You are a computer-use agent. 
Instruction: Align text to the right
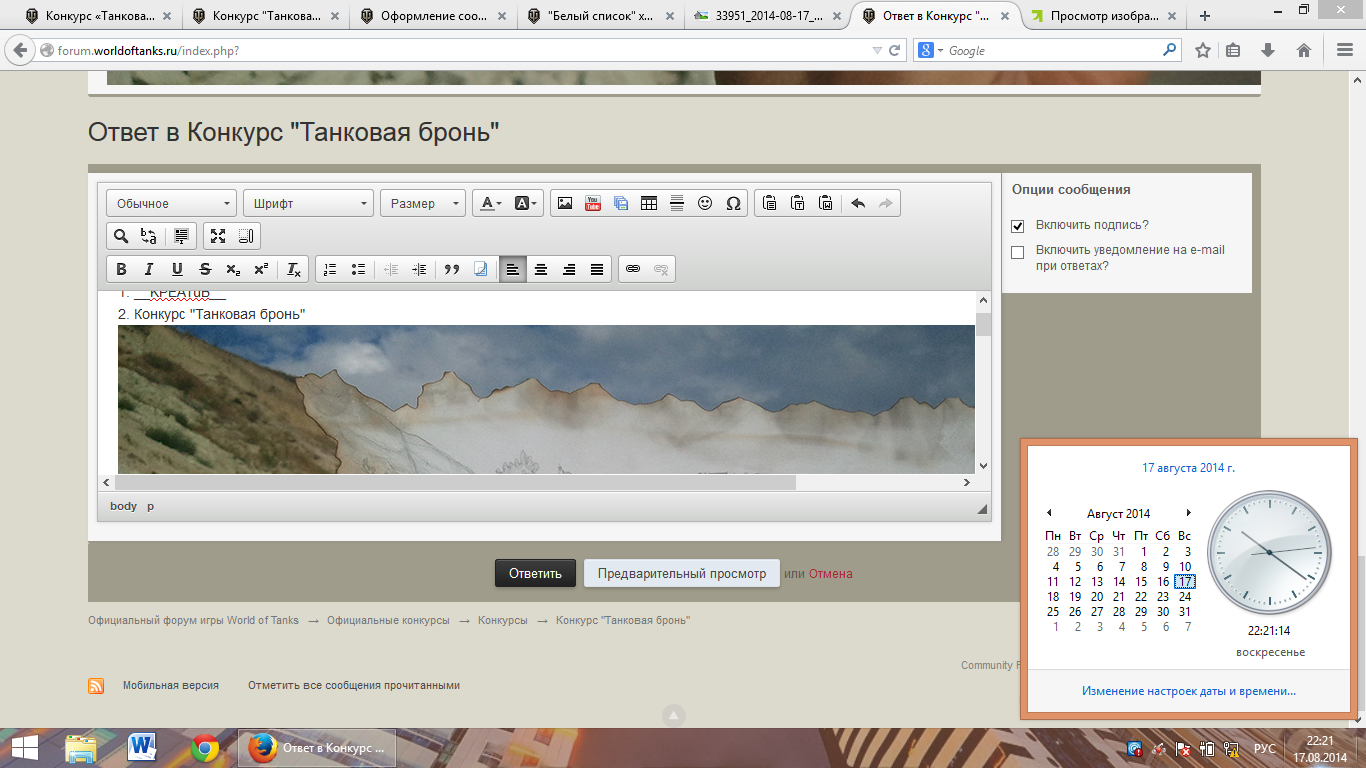pos(569,269)
